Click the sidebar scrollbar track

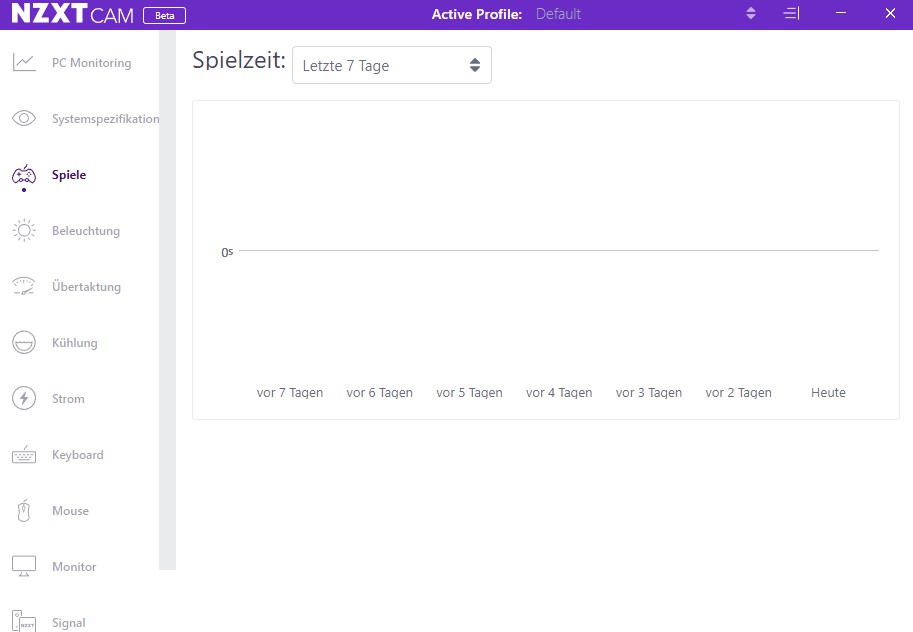[x=168, y=300]
